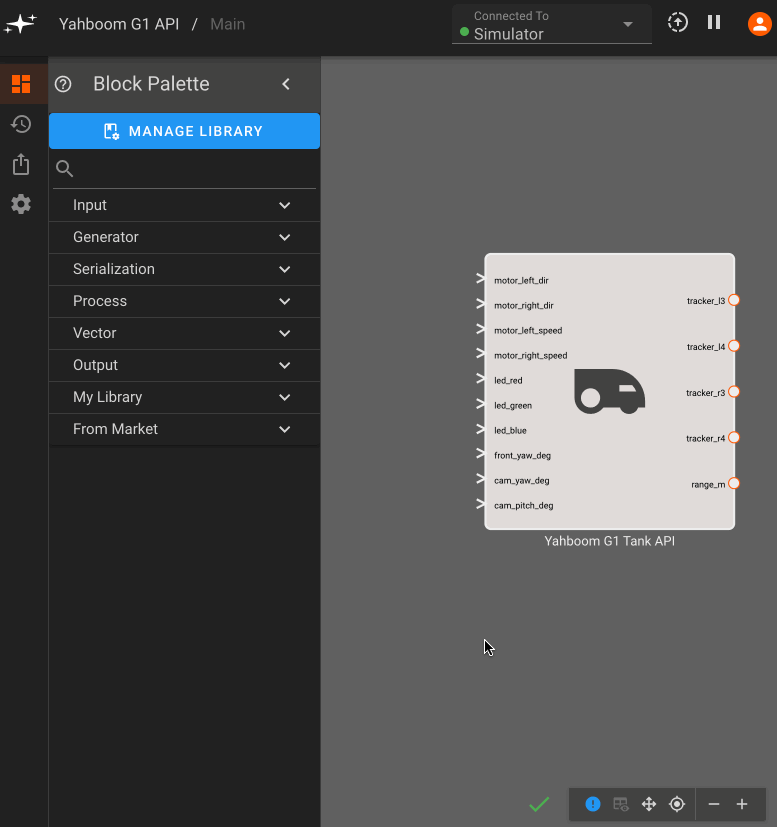Viewport: 777px width, 827px height.
Task: Click the range_m output port
Action: tap(734, 484)
